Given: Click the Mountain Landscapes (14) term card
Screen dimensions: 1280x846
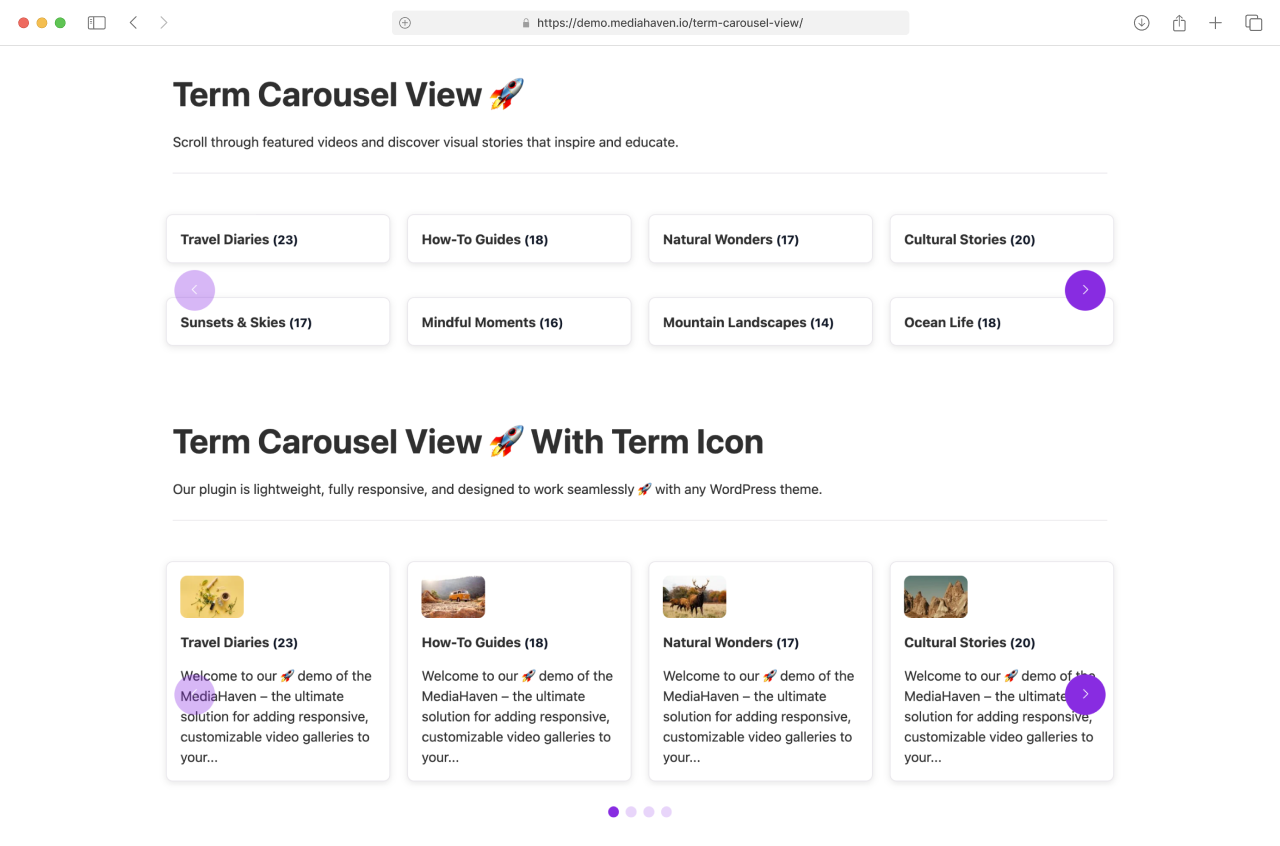Looking at the screenshot, I should (x=760, y=322).
